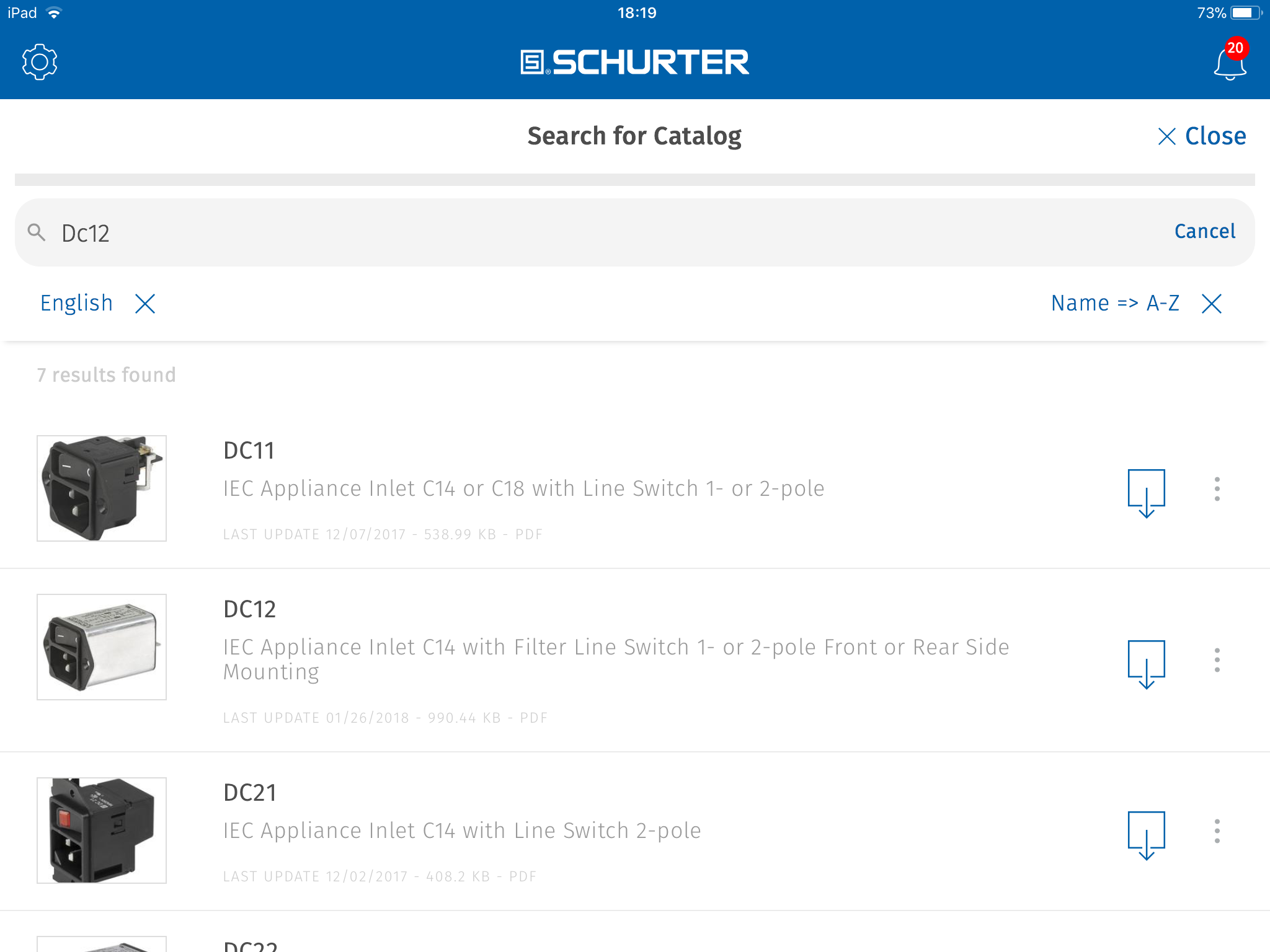Download the DC21 catalog PDF
This screenshot has width=1270, height=952.
click(1146, 835)
